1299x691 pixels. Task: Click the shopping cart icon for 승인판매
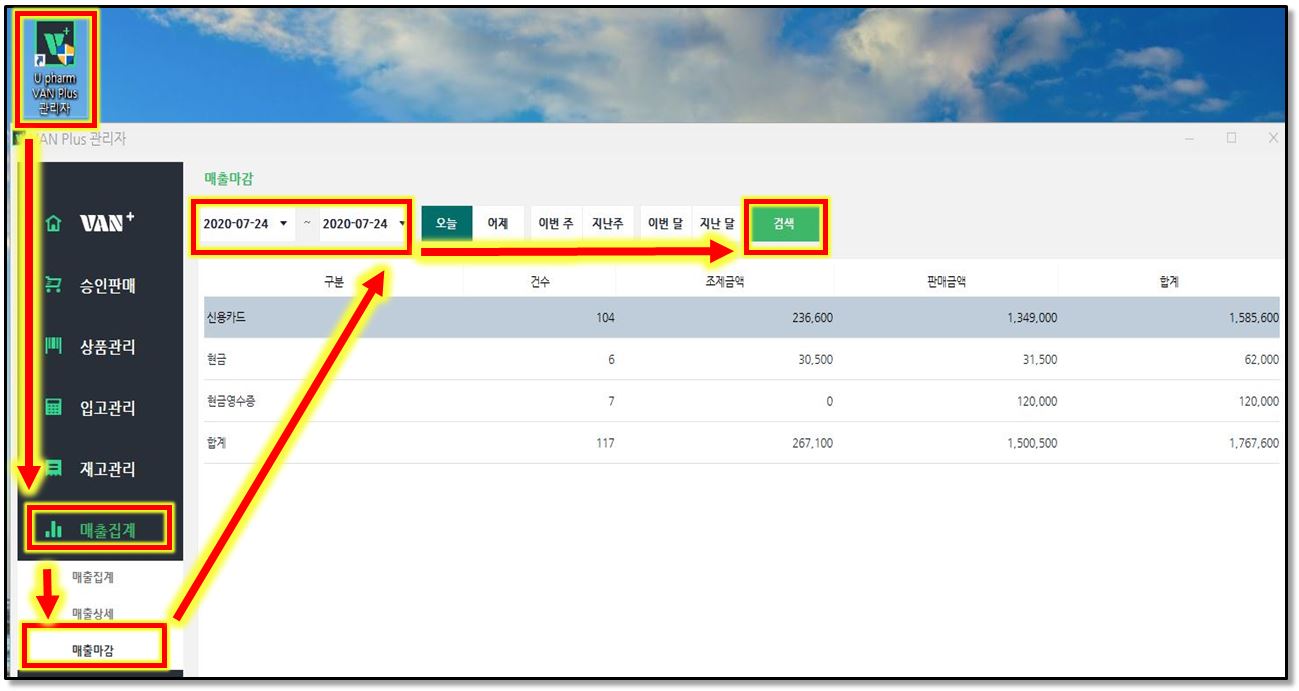(x=53, y=286)
